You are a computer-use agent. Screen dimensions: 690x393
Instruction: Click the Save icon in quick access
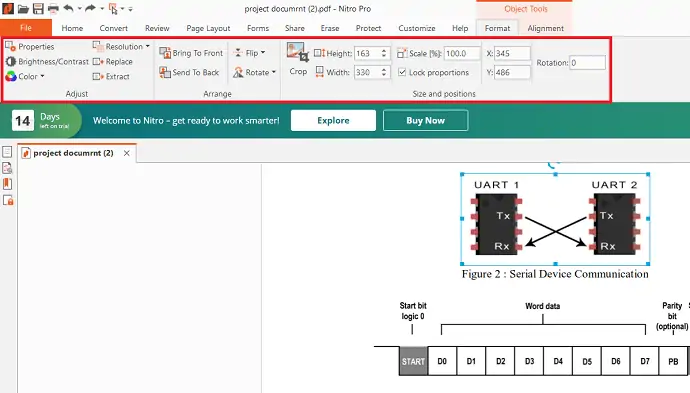38,8
